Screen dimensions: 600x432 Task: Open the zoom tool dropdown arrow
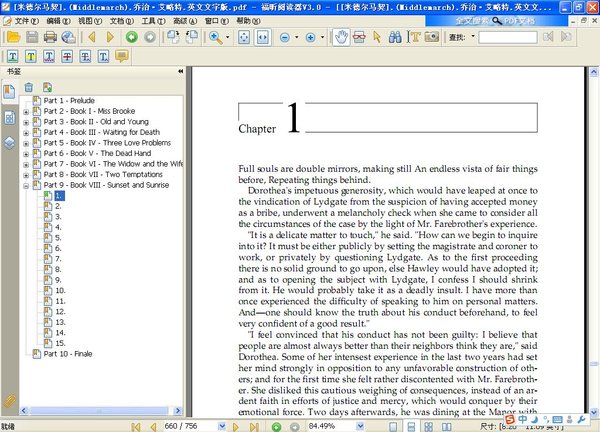(x=228, y=37)
